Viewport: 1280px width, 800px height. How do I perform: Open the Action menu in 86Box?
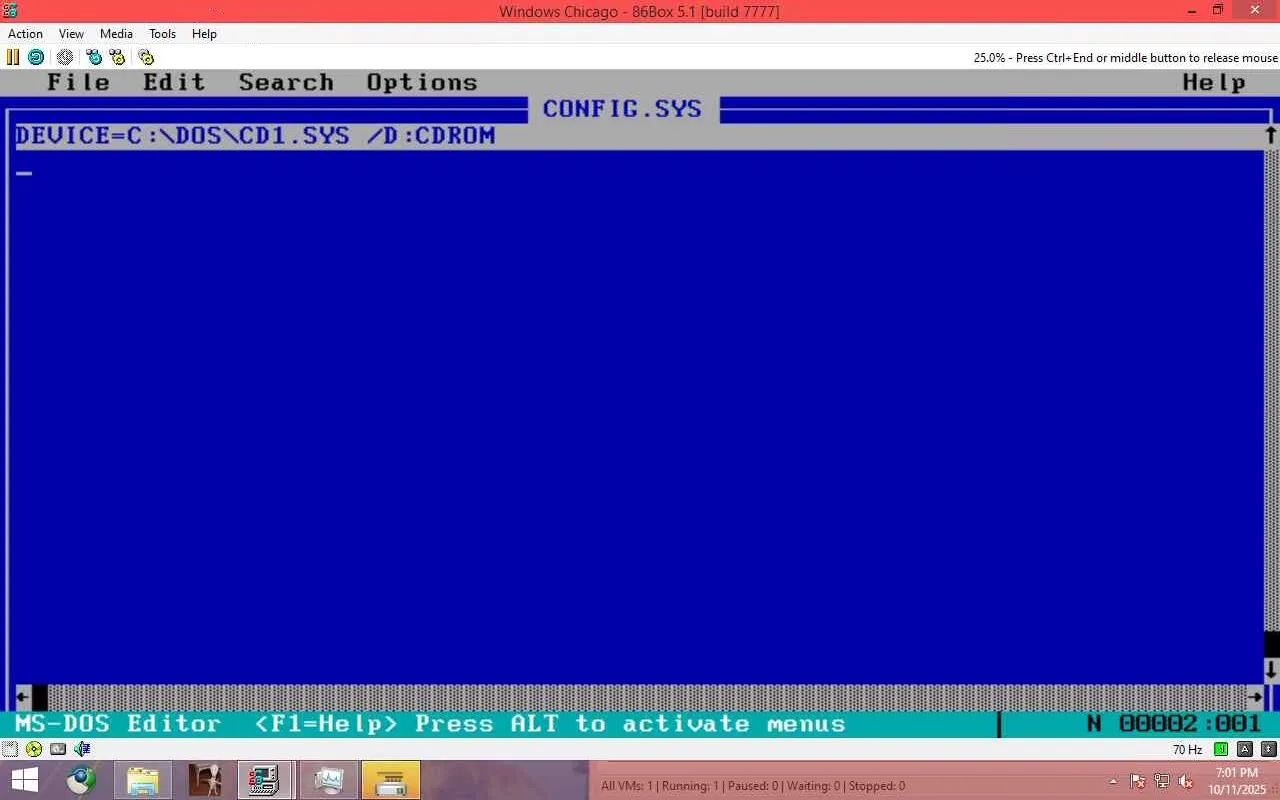click(x=26, y=34)
